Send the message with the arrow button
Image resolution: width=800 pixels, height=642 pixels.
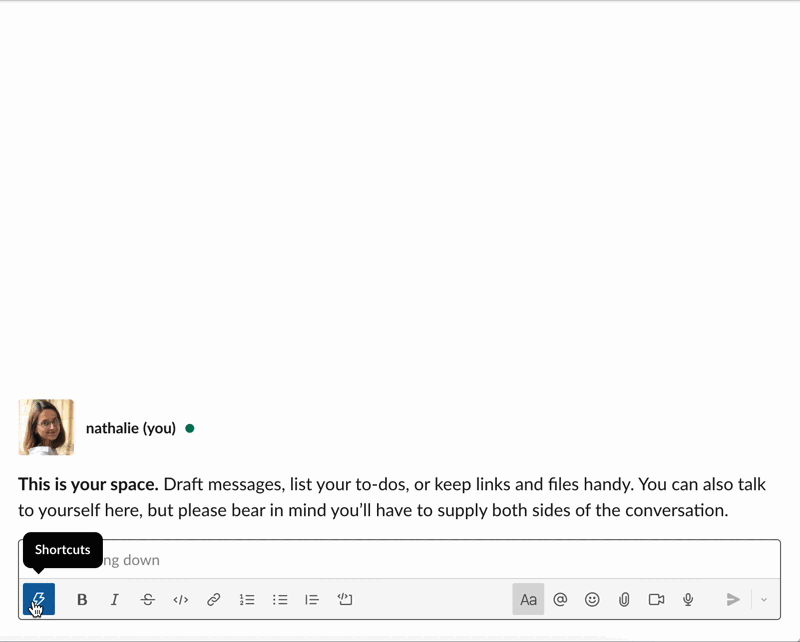(733, 599)
